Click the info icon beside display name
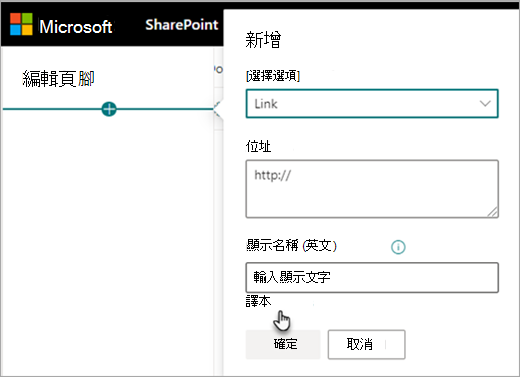Screen dimensions: 520x377 tap(398, 247)
